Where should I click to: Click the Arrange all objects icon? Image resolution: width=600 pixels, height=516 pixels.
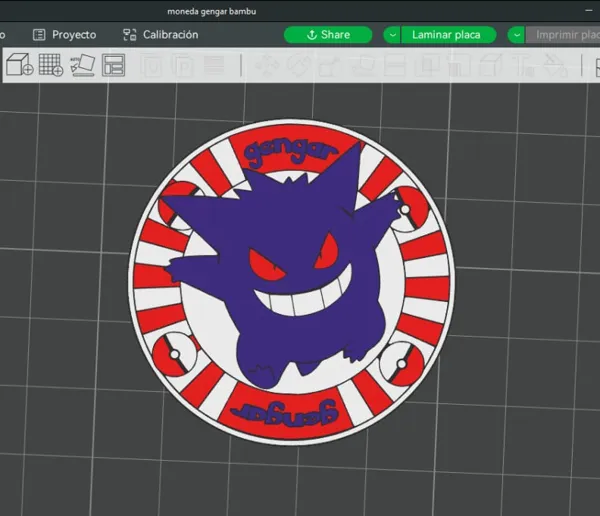point(113,65)
